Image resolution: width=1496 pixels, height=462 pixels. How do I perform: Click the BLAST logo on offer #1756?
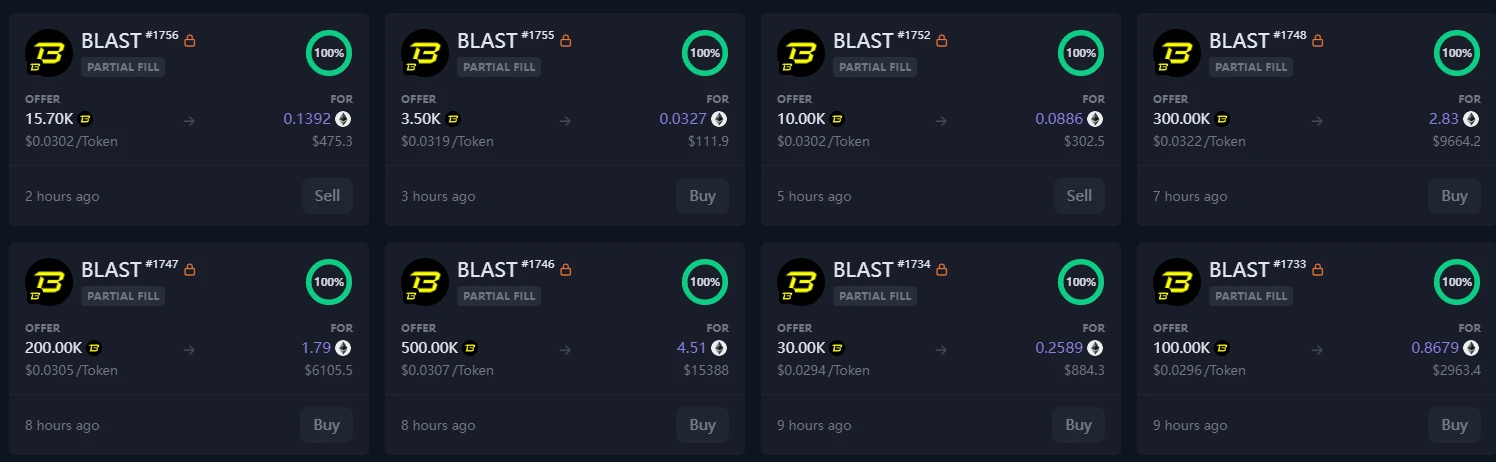[x=48, y=53]
